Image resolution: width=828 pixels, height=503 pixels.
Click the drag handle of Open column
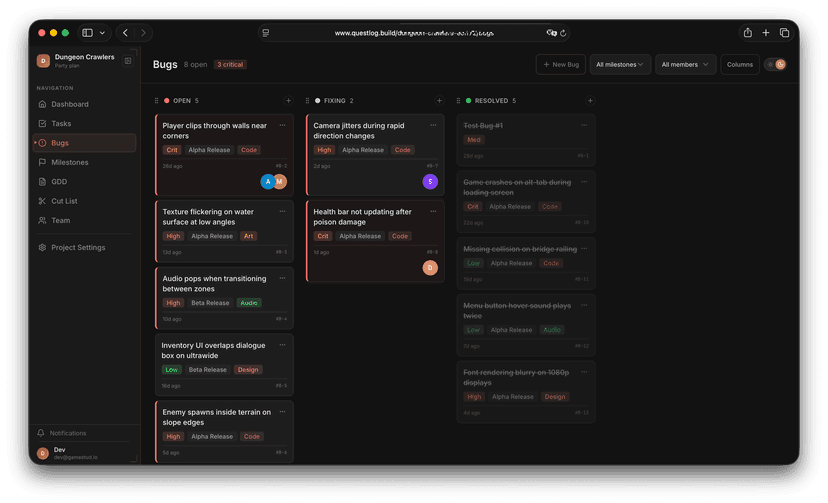click(156, 101)
